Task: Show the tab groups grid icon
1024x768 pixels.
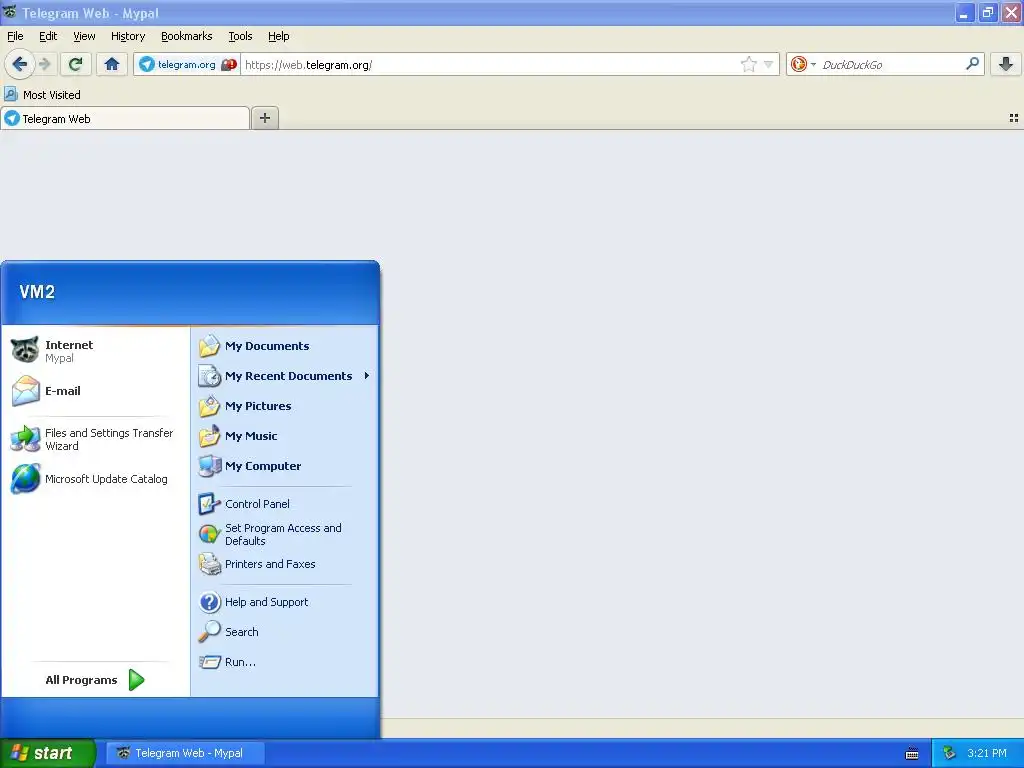Action: pyautogui.click(x=1014, y=118)
